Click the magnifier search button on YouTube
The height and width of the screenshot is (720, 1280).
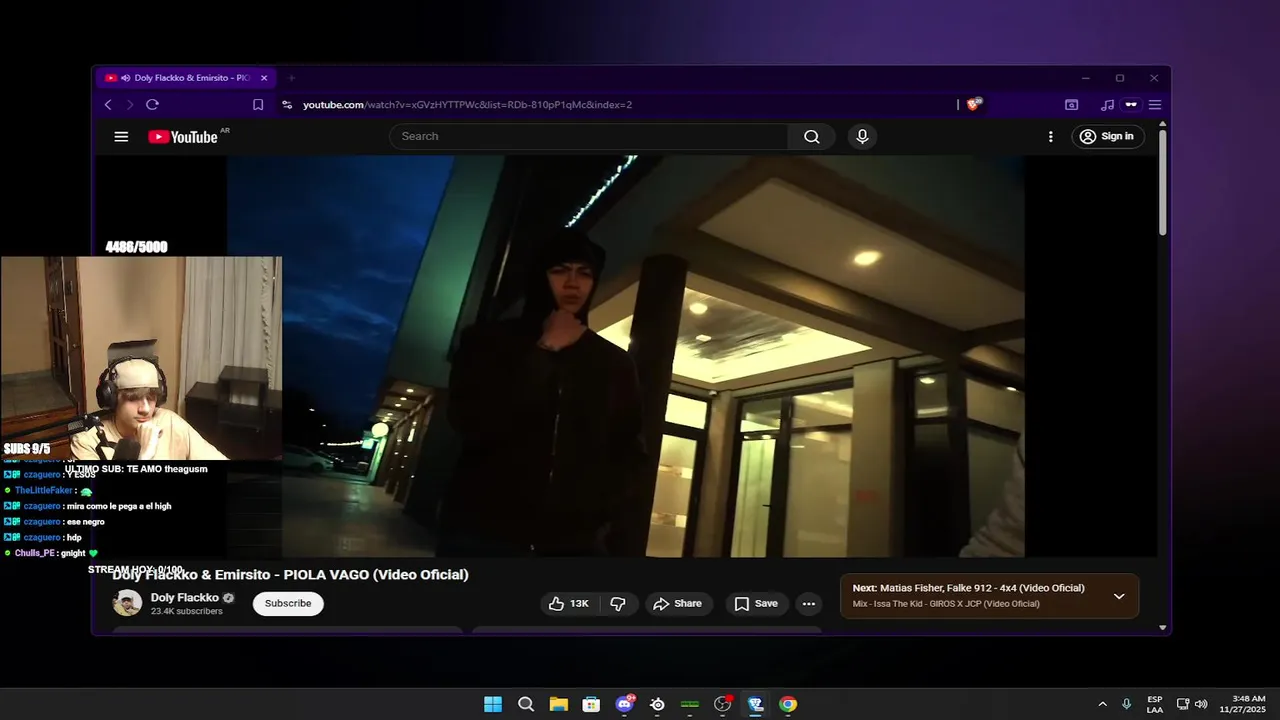[x=811, y=137]
